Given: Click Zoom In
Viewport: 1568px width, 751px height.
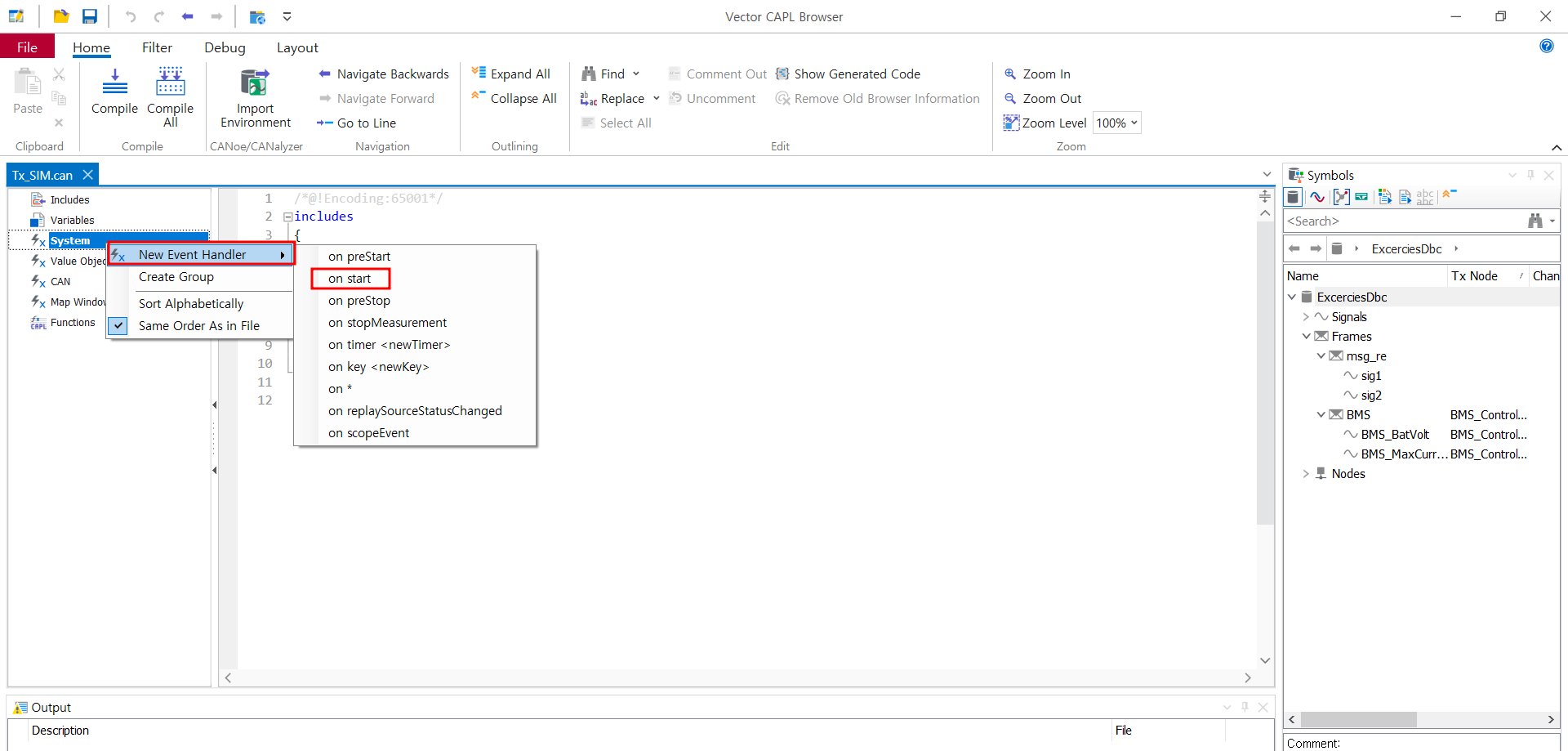Looking at the screenshot, I should tap(1037, 74).
